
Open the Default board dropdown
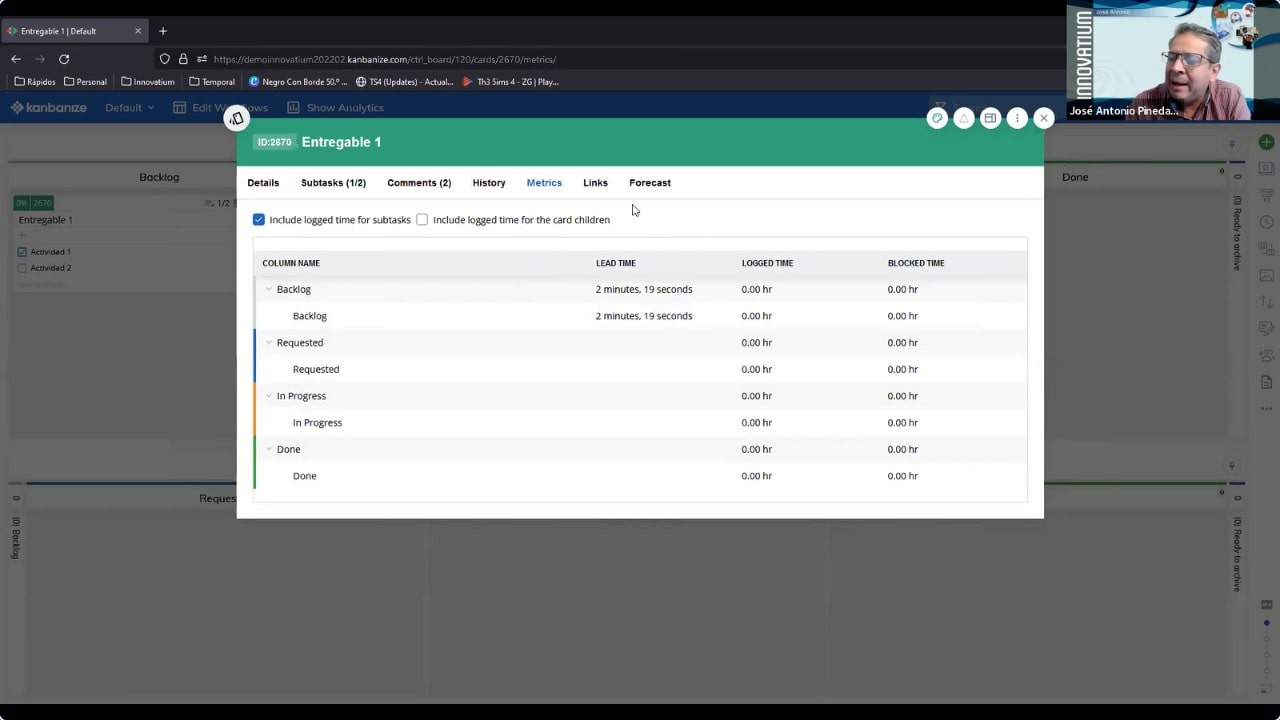129,108
